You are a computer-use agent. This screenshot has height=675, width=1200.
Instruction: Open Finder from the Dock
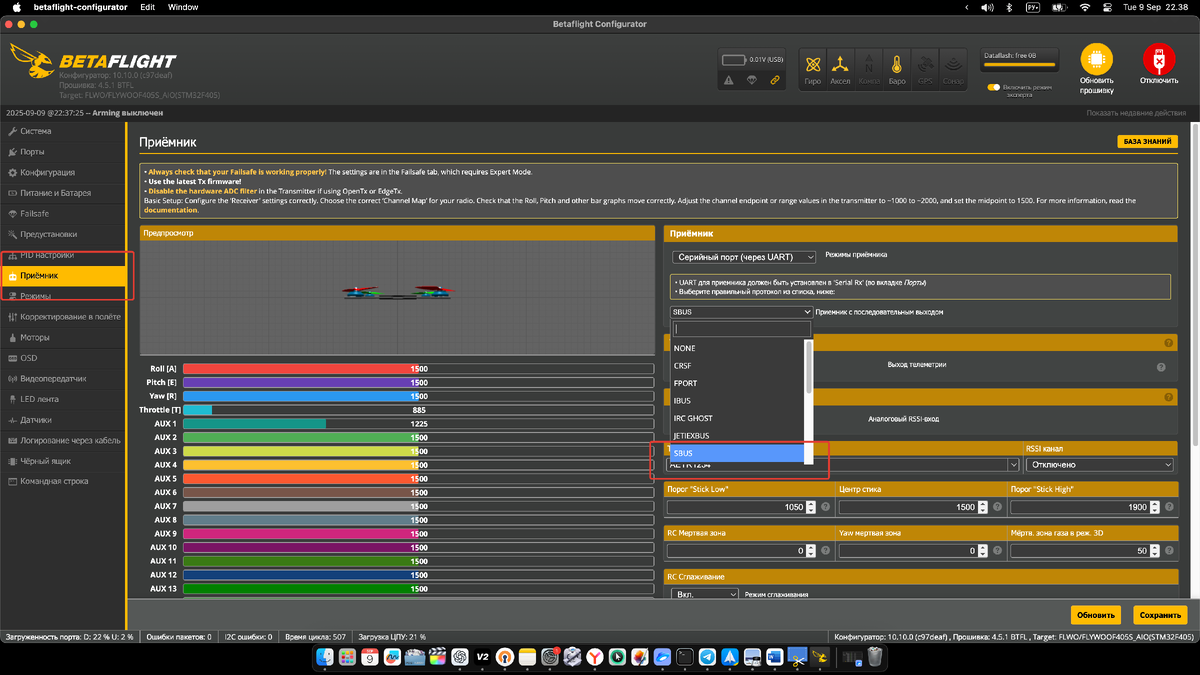[x=325, y=657]
